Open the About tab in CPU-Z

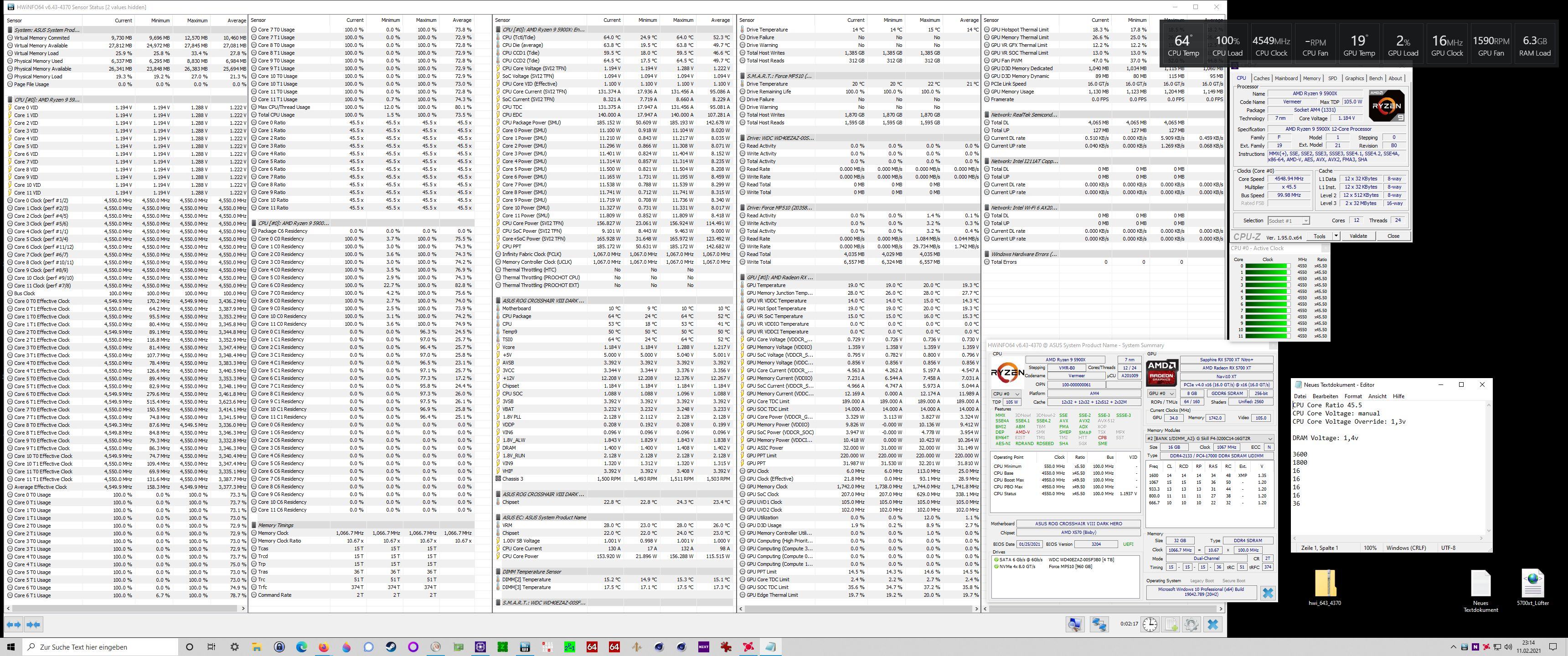1395,78
